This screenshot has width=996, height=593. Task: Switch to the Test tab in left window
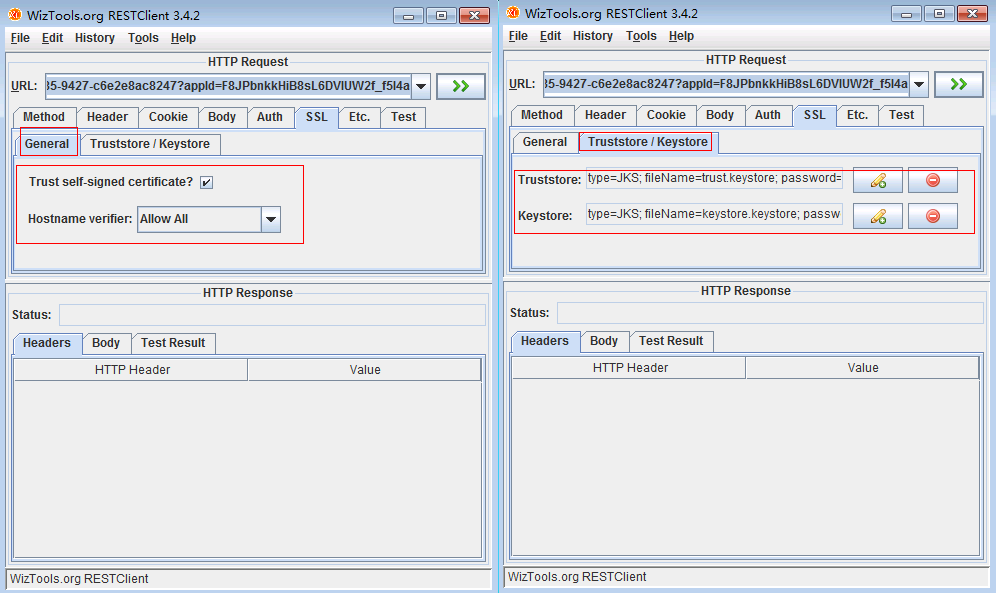pos(403,117)
